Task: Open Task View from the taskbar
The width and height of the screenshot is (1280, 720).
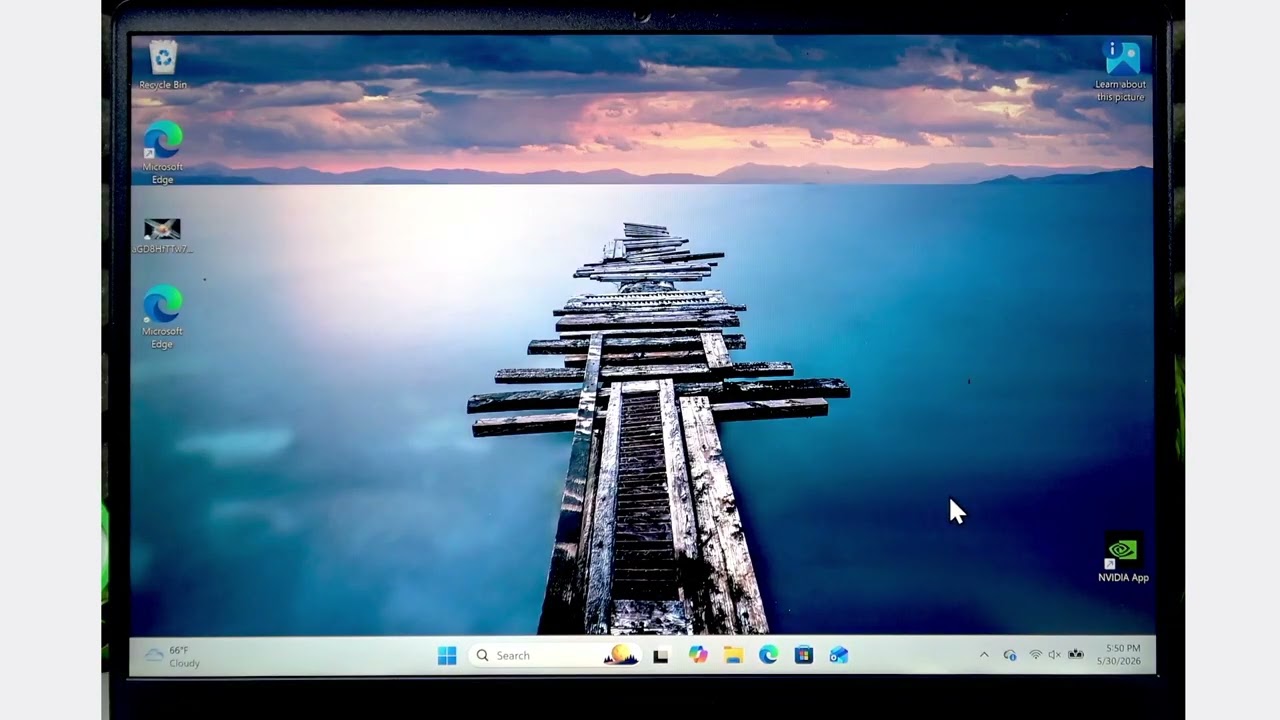Action: tap(661, 656)
